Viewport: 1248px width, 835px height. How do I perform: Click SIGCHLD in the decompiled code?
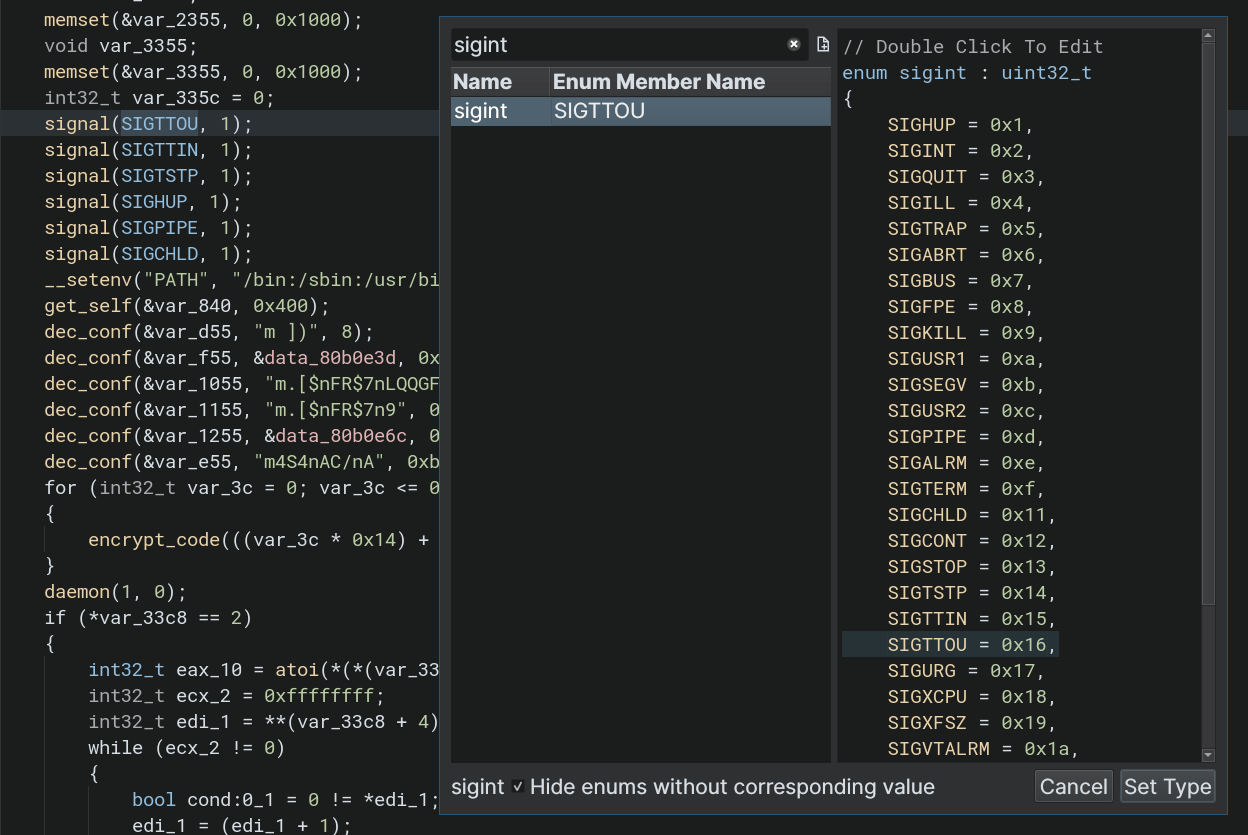coord(159,254)
